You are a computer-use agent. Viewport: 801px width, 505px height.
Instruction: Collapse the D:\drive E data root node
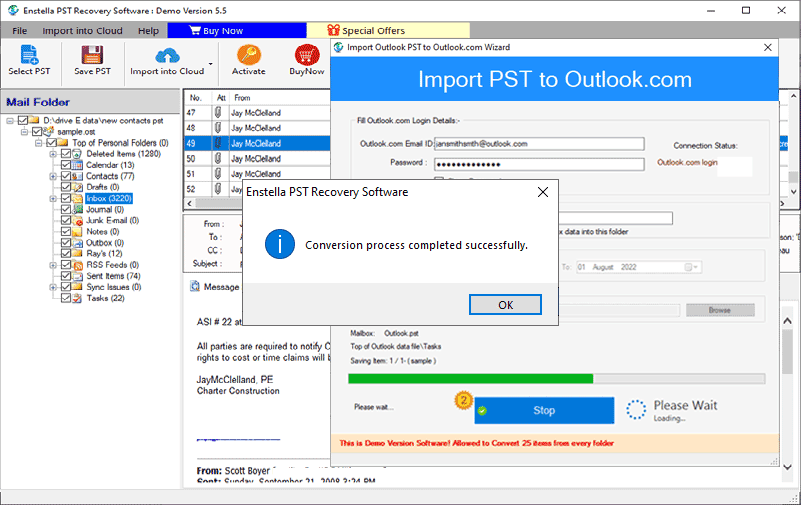tap(10, 121)
